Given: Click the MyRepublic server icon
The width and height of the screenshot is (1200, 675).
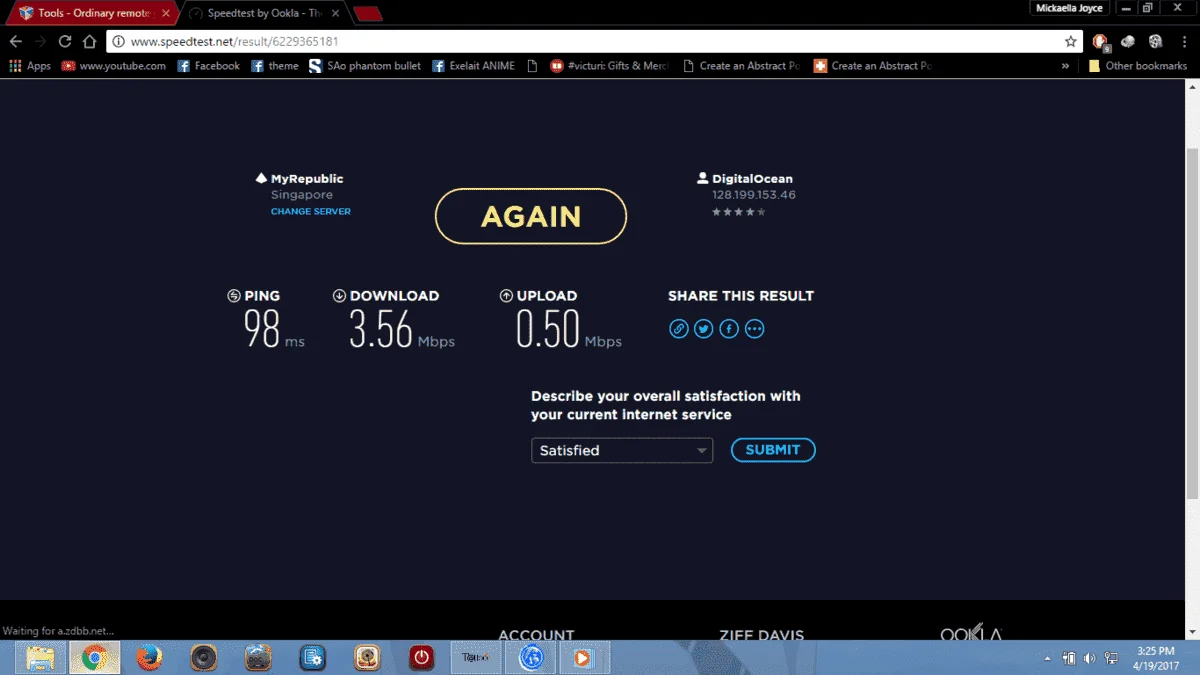Looking at the screenshot, I should pyautogui.click(x=262, y=179).
